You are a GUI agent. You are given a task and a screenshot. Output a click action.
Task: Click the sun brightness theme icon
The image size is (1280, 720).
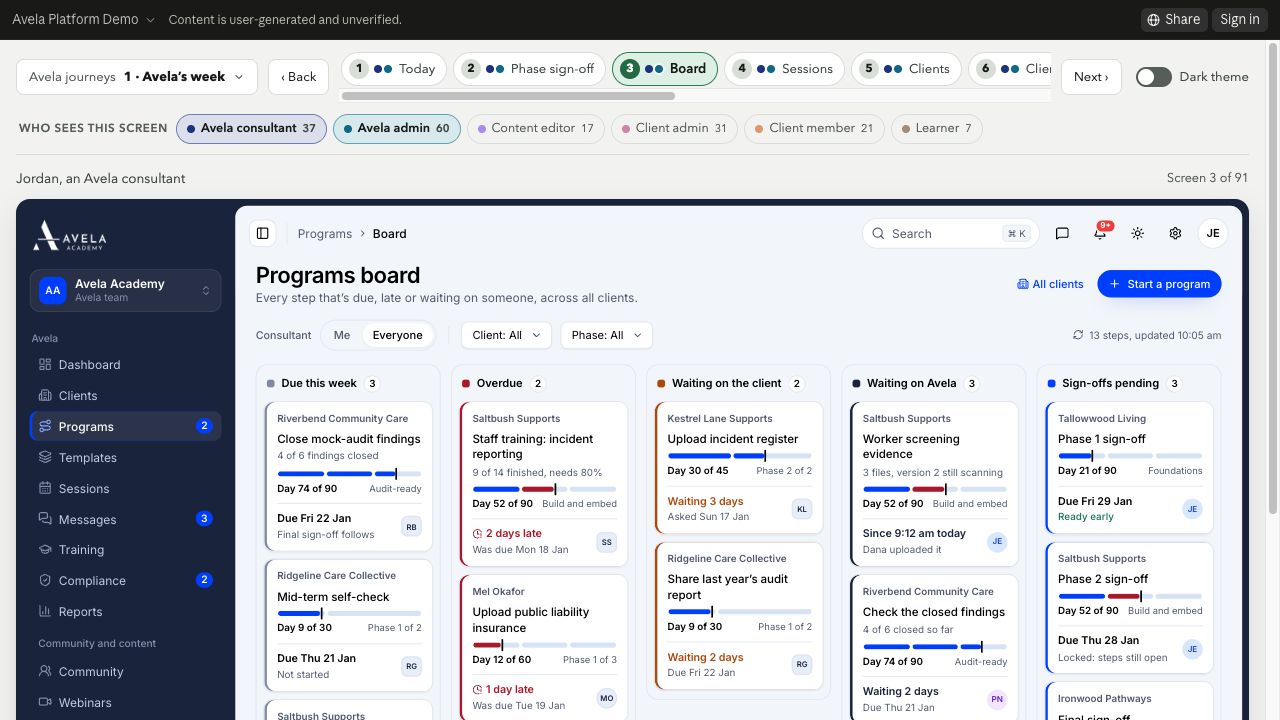pos(1137,233)
